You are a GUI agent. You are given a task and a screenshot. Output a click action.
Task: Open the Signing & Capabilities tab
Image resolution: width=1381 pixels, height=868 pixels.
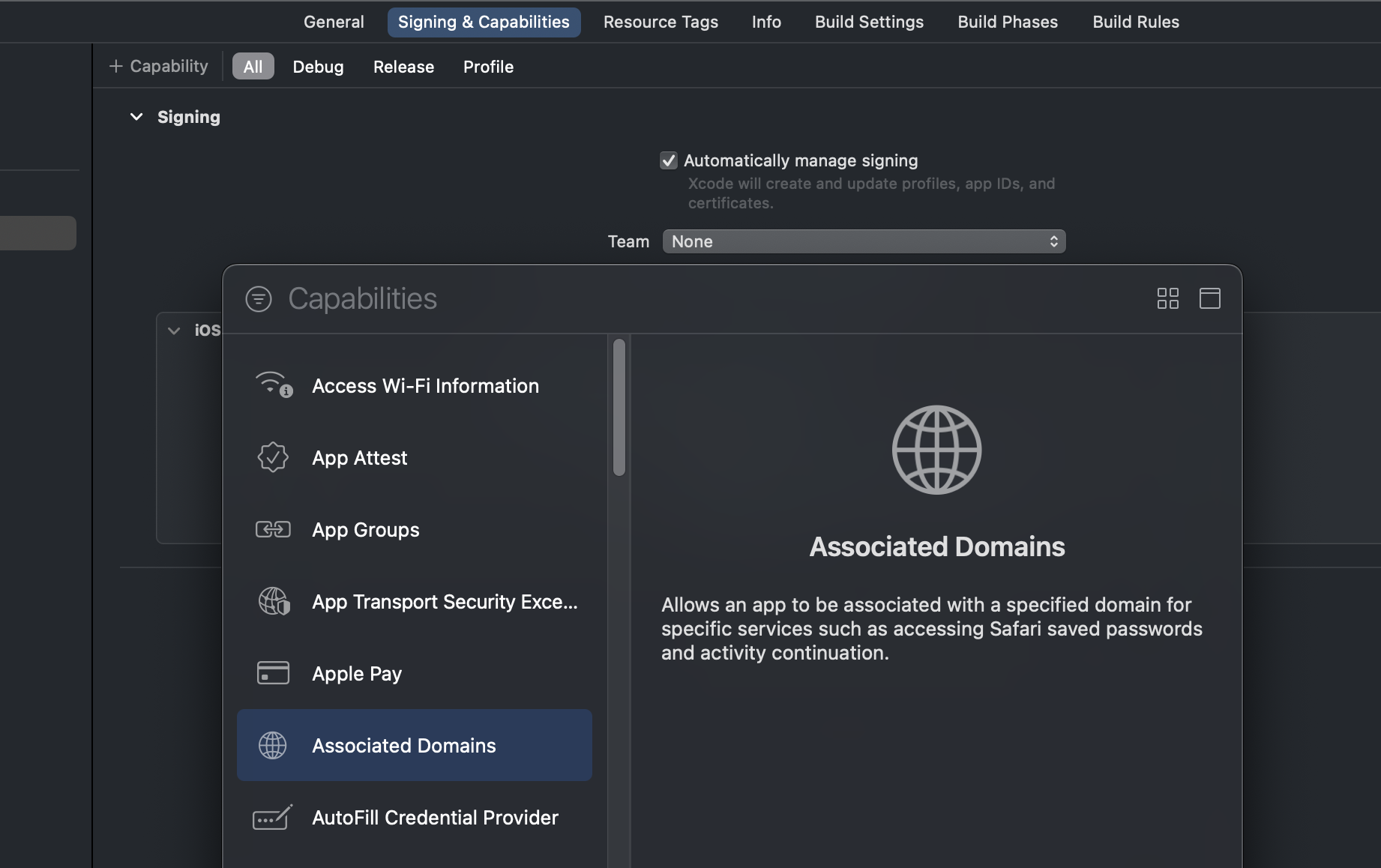pos(484,22)
